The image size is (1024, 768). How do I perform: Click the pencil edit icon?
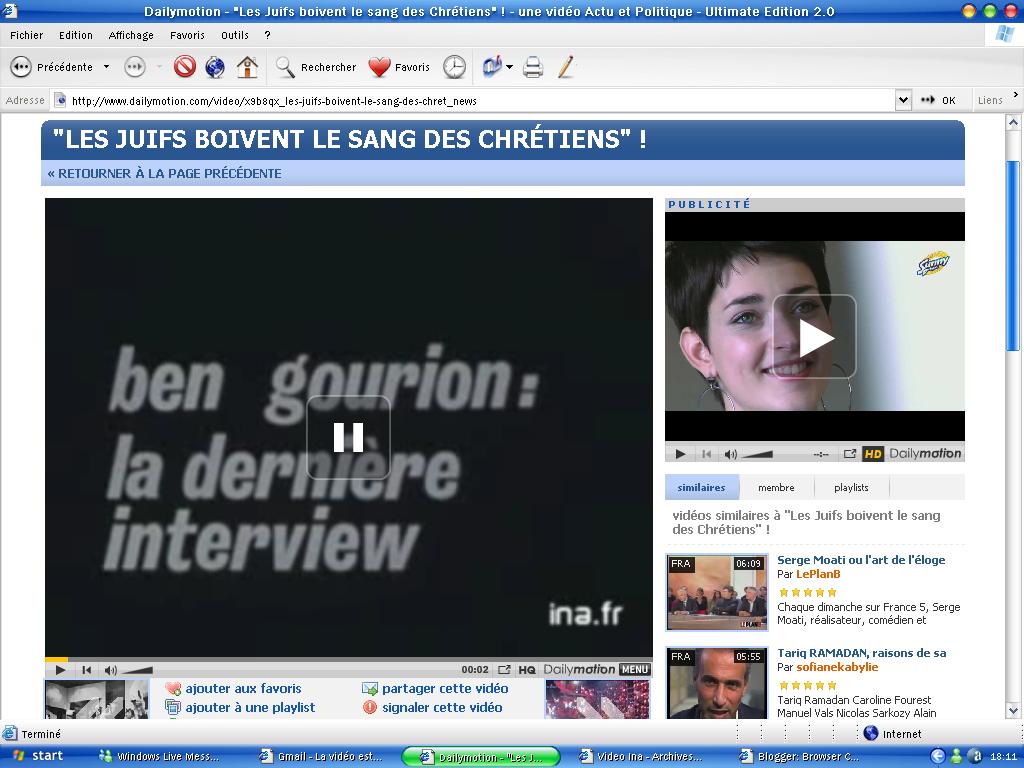point(566,67)
